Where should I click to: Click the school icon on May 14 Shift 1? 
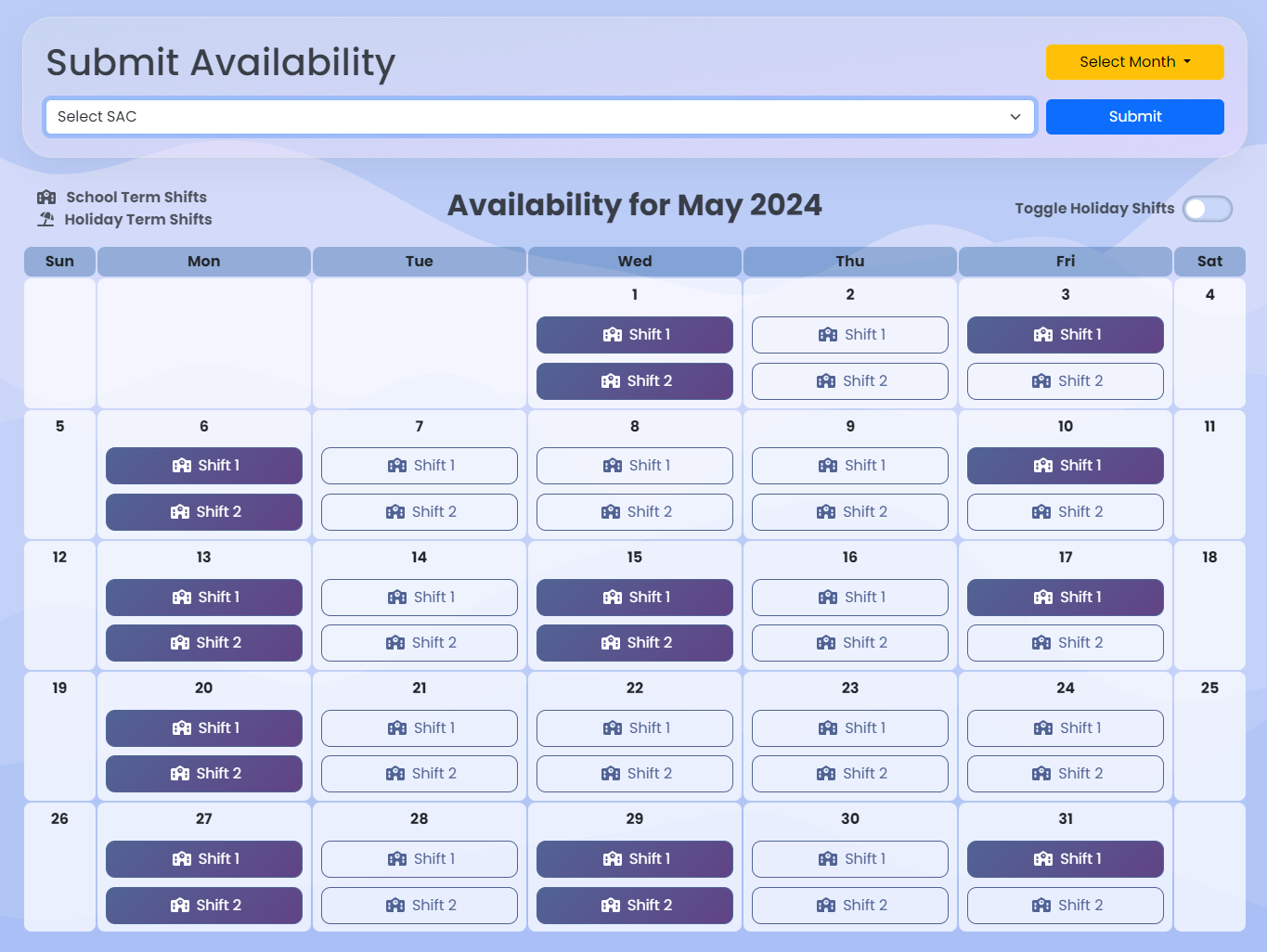[x=397, y=598]
